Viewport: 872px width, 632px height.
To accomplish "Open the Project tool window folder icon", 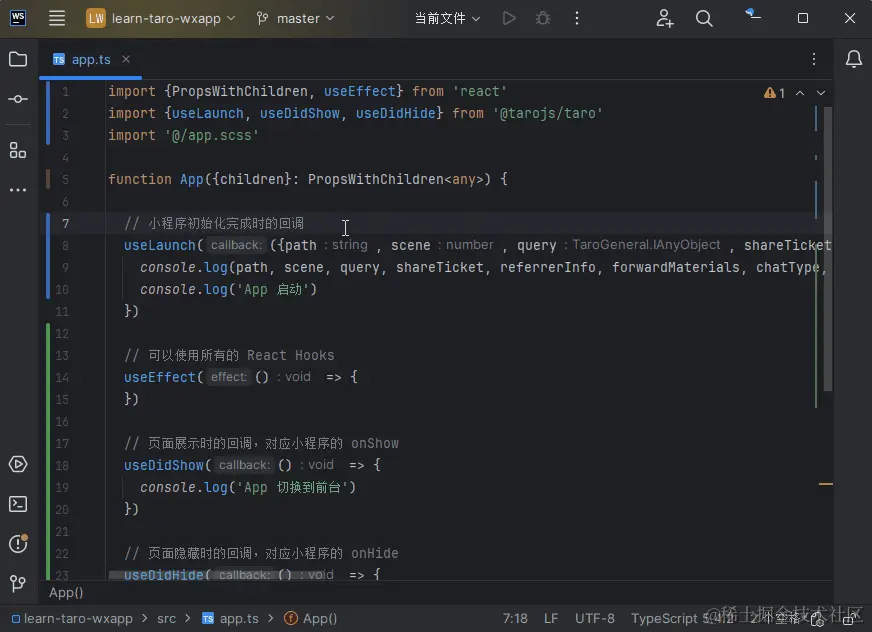I will (x=18, y=59).
